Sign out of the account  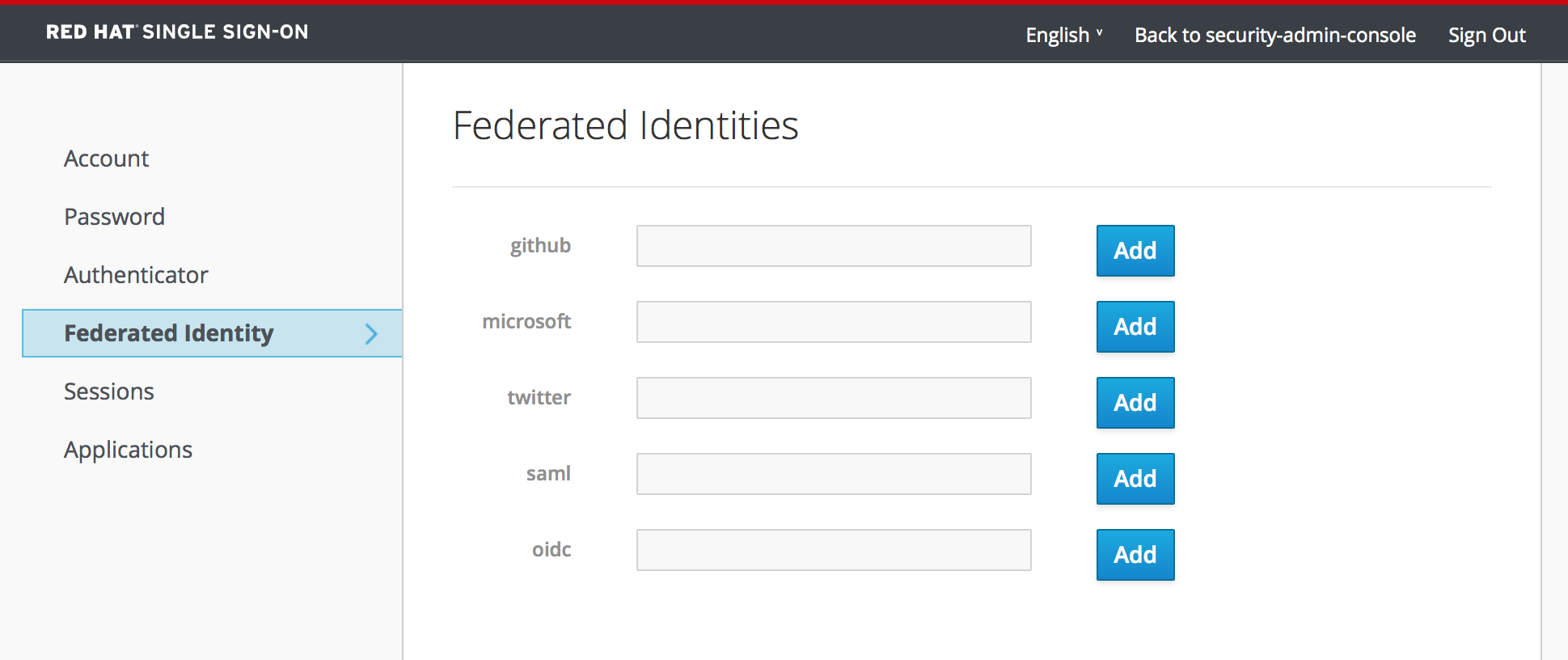(1486, 36)
